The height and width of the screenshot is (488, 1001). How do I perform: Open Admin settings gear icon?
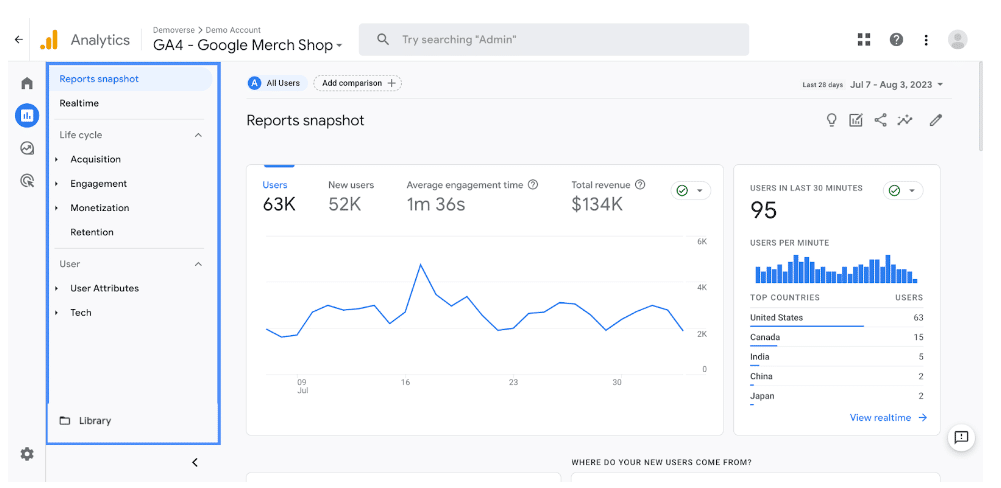coord(27,454)
